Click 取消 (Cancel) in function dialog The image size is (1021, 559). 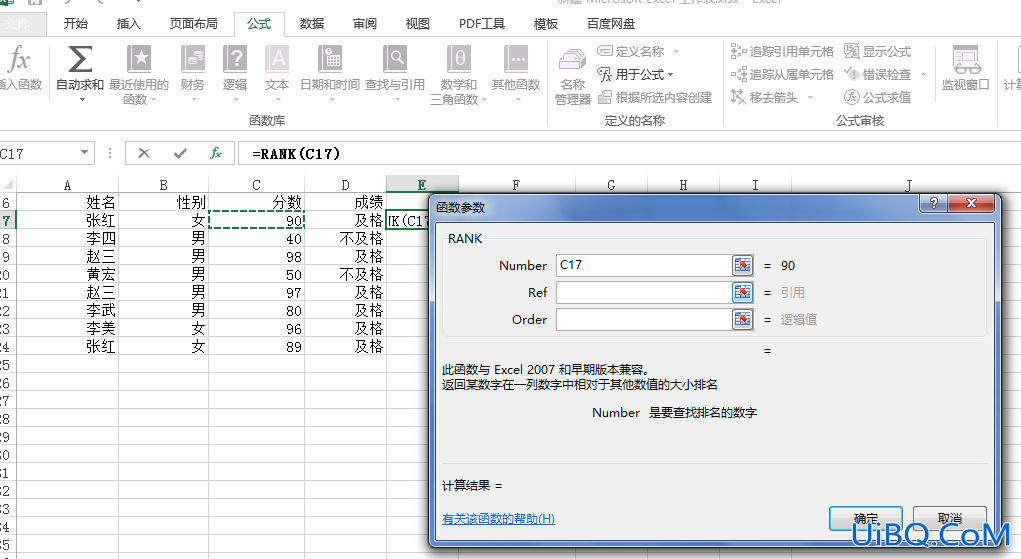(949, 519)
